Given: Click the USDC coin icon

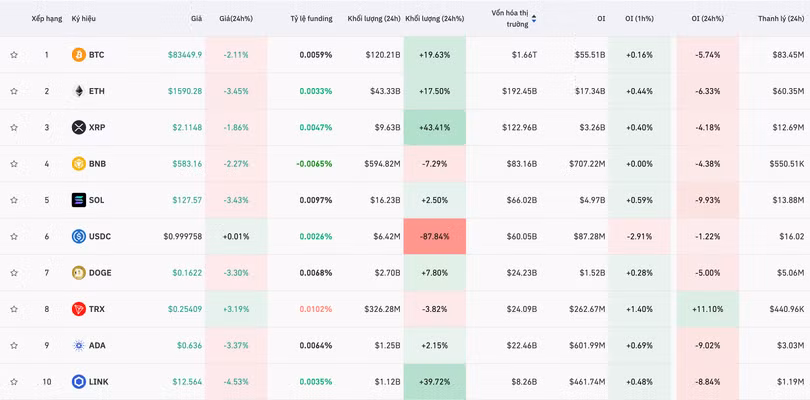Looking at the screenshot, I should pyautogui.click(x=79, y=237).
